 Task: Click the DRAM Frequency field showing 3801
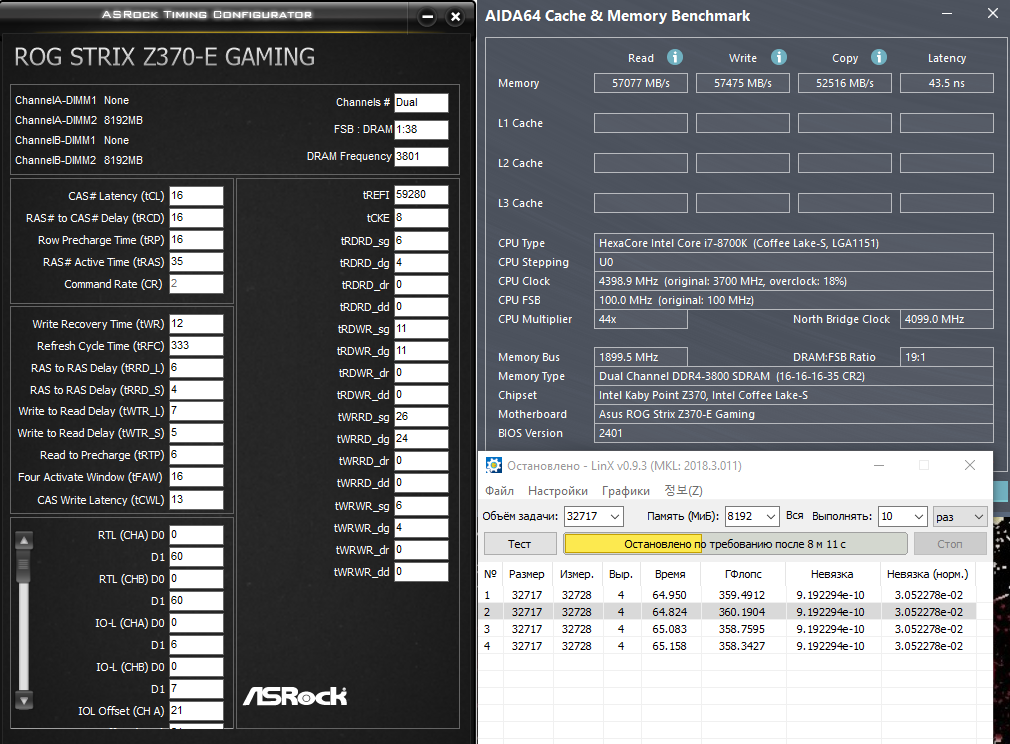pyautogui.click(x=421, y=157)
